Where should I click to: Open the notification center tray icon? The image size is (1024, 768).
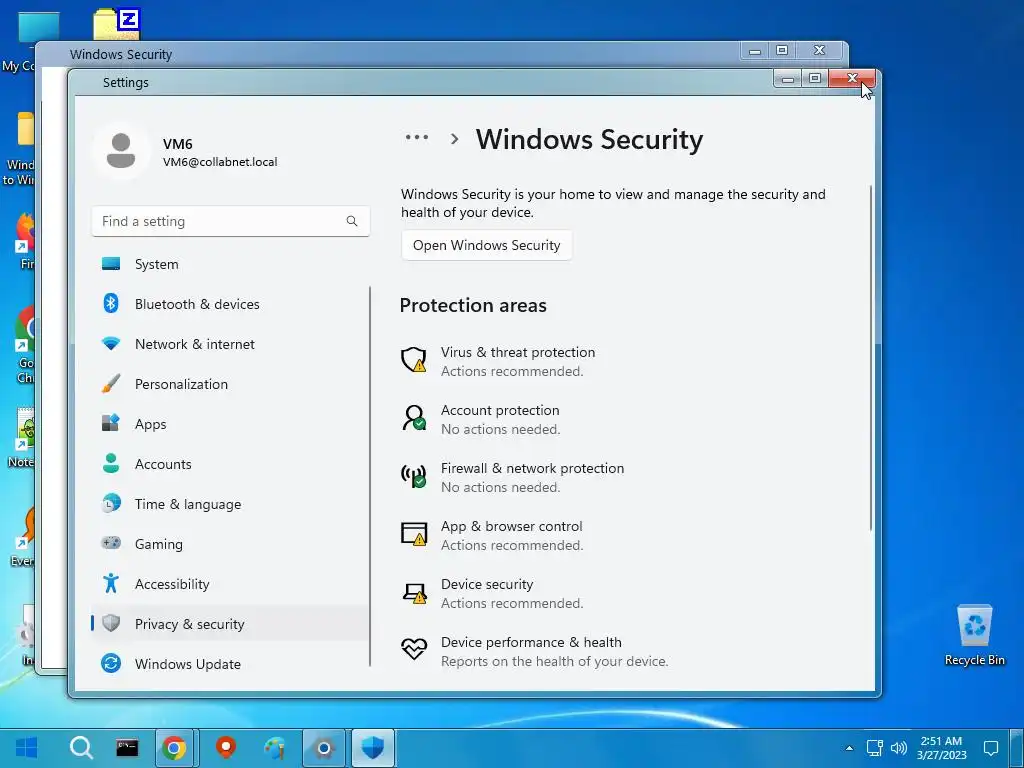[x=991, y=748]
